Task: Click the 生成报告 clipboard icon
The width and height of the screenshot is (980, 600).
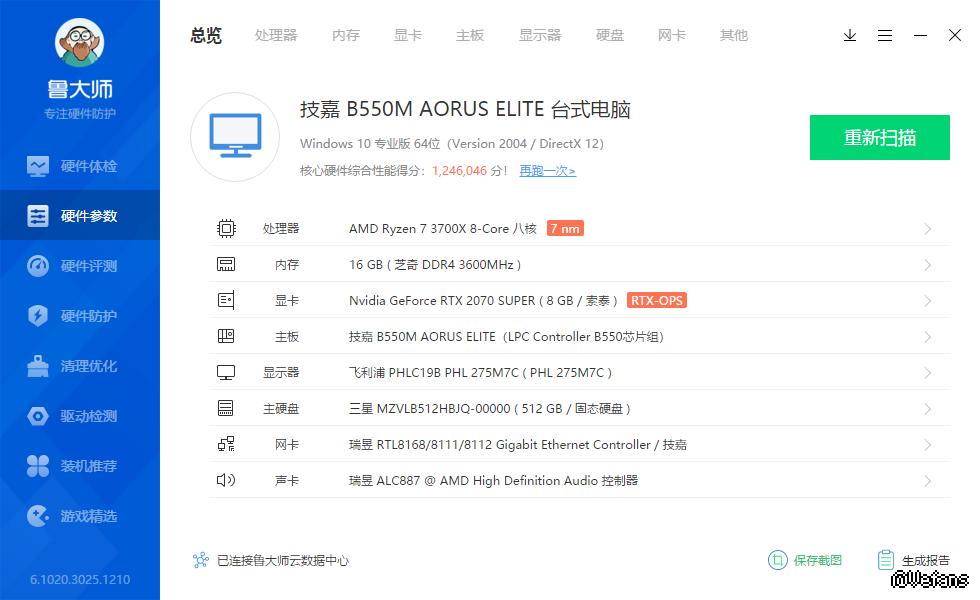Action: (886, 560)
